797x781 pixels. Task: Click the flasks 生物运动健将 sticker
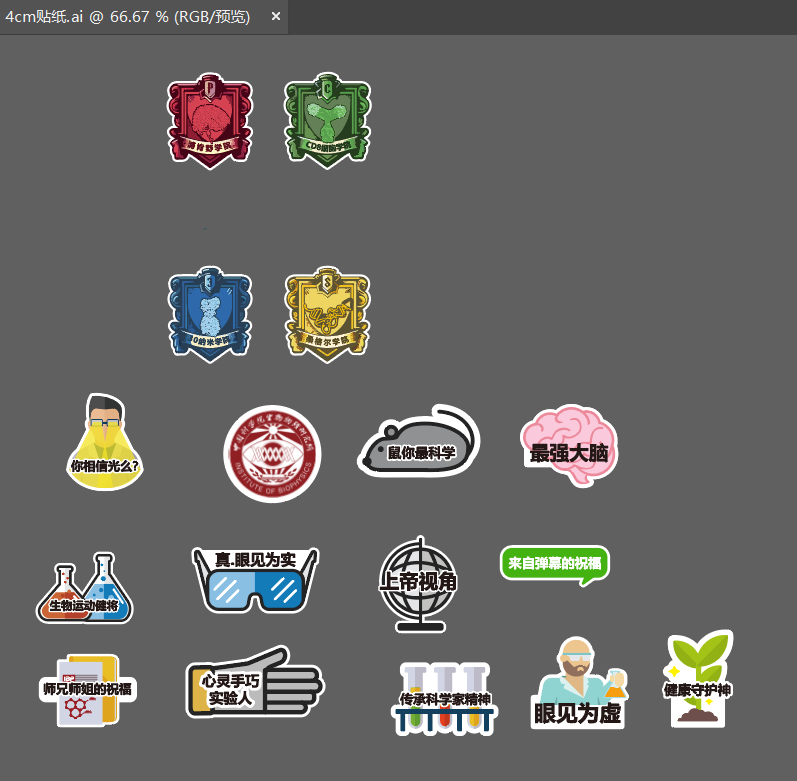85,589
